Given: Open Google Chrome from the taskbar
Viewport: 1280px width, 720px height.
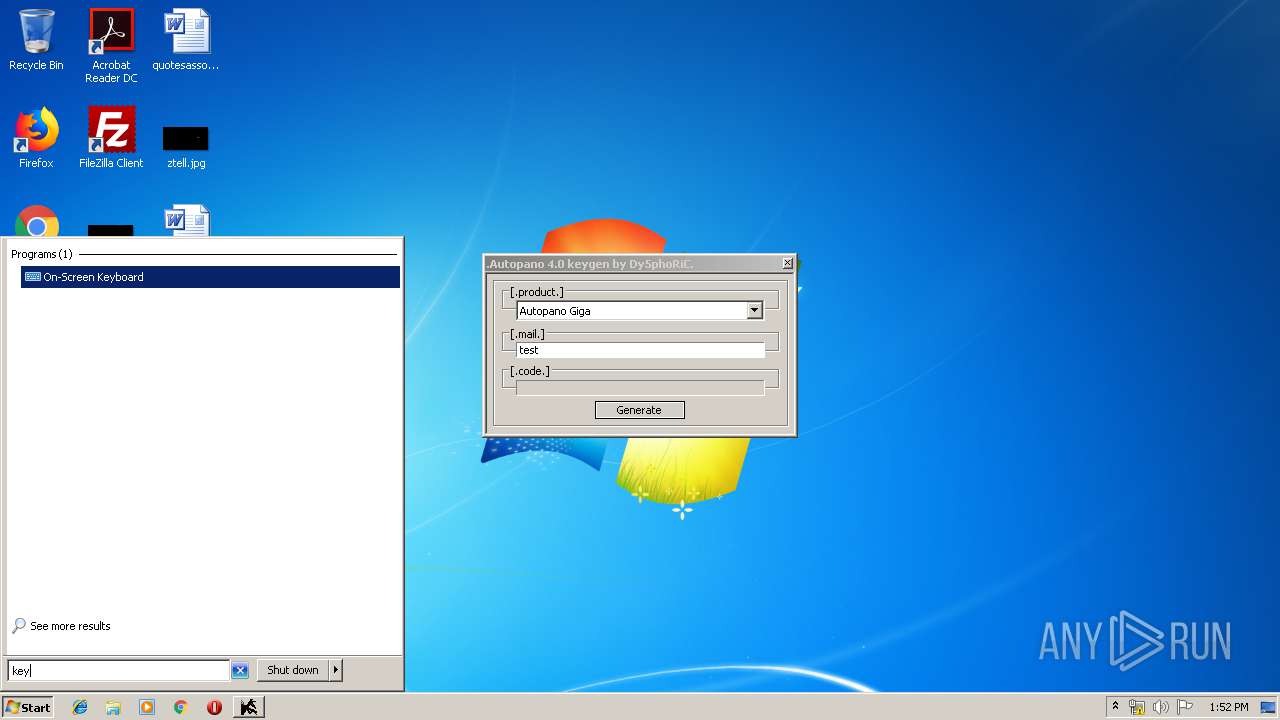Looking at the screenshot, I should tap(180, 707).
